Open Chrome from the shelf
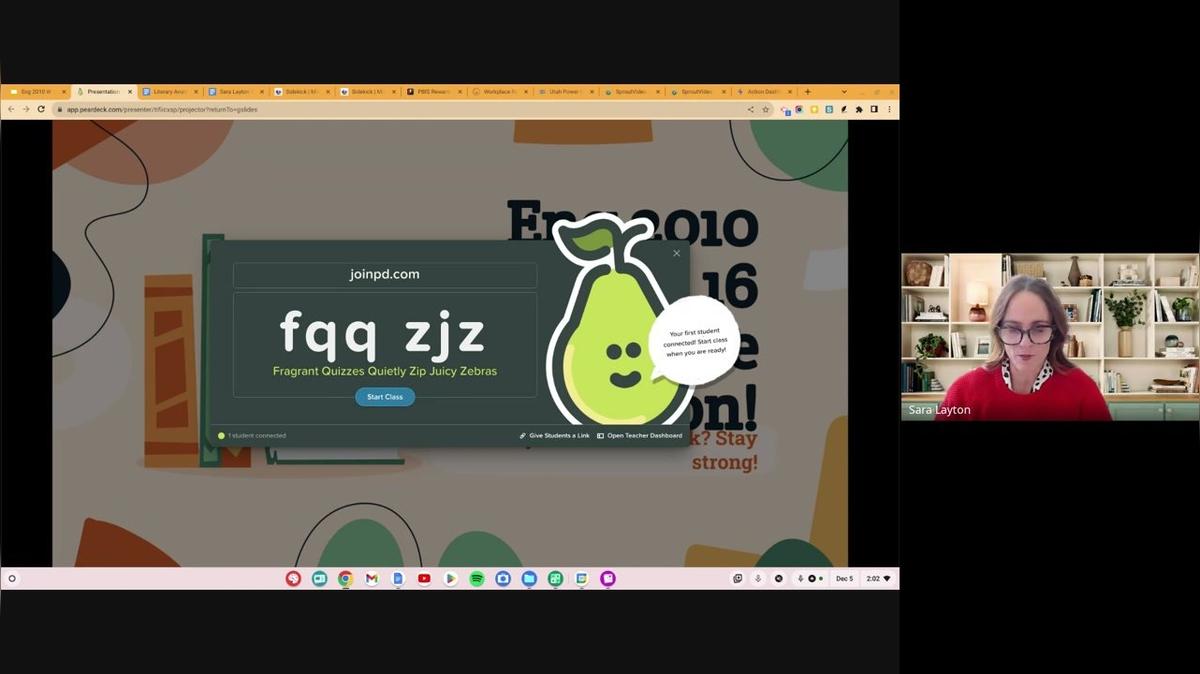 345,579
